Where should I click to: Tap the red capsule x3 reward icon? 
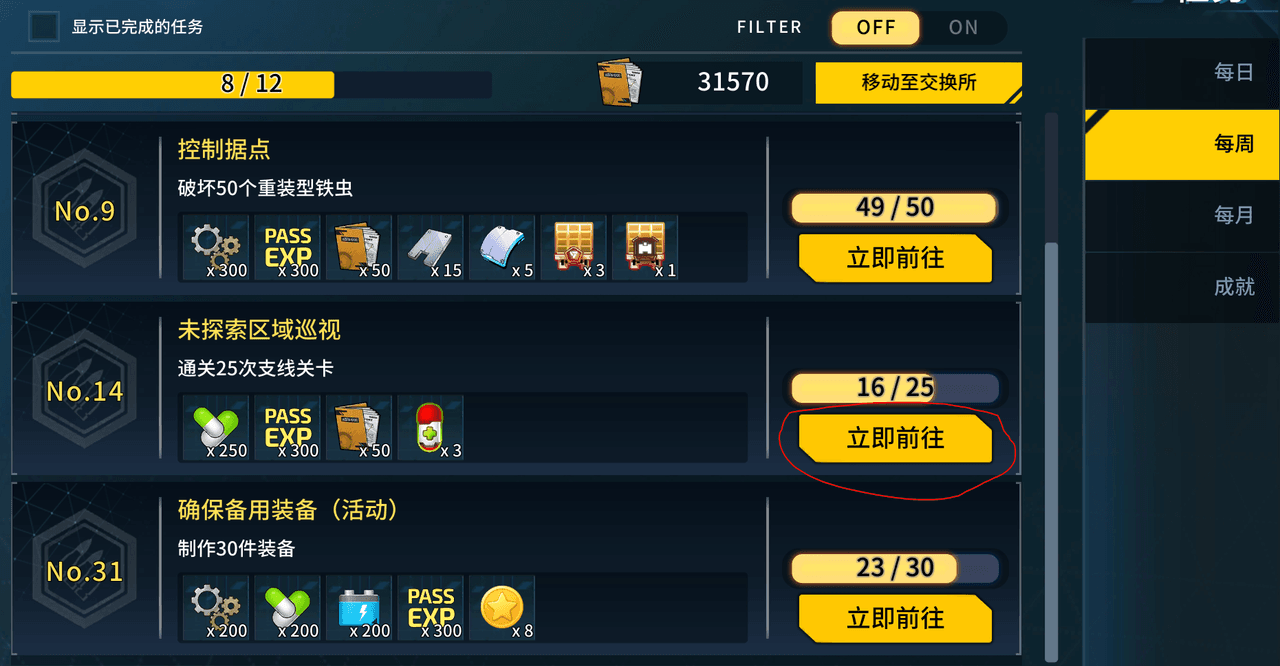tap(430, 427)
